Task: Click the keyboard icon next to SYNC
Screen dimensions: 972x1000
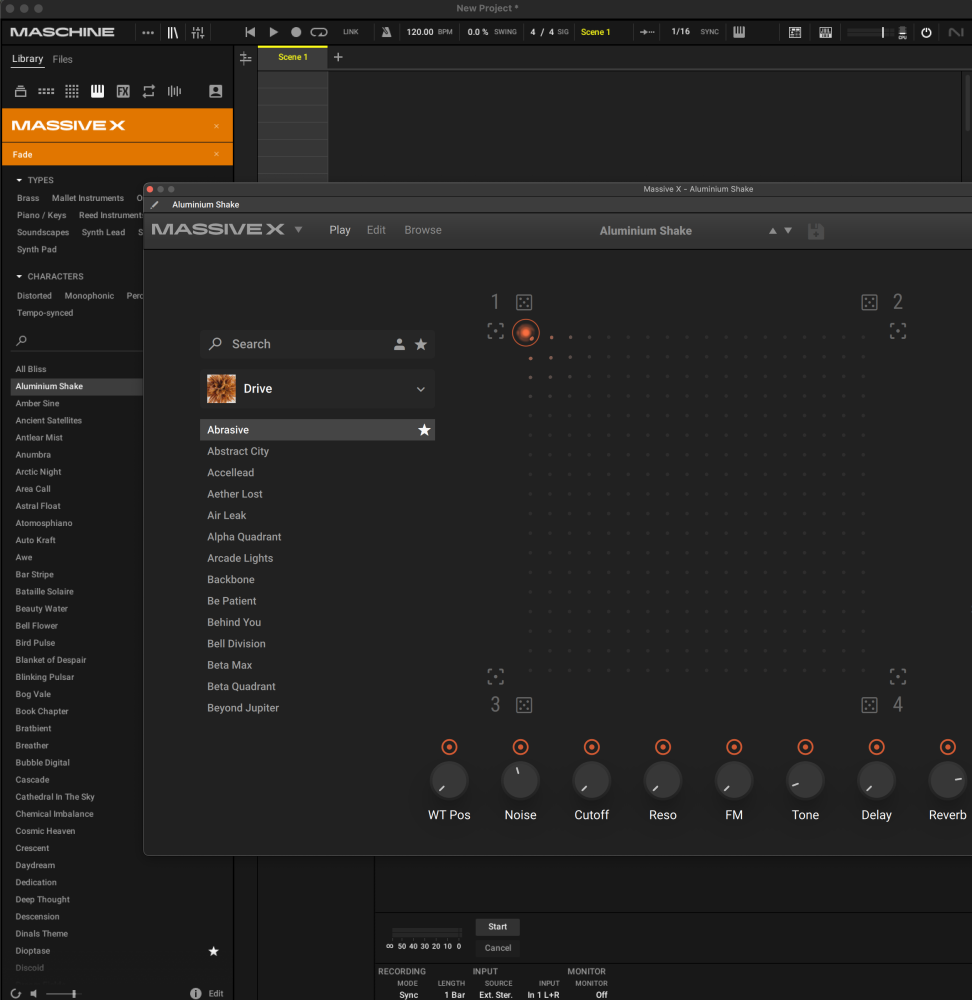Action: click(739, 32)
